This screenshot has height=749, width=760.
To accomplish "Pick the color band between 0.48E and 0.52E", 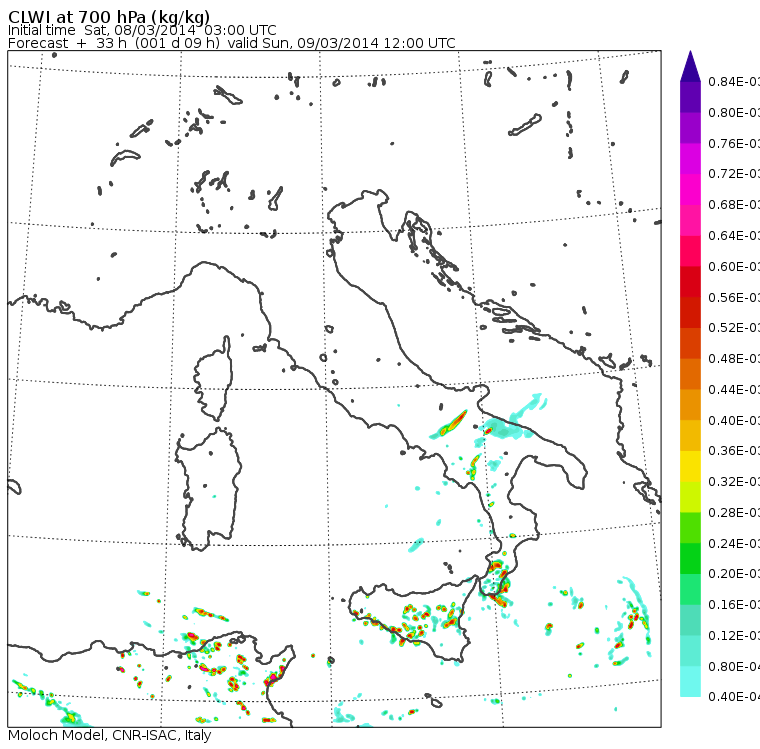I will [690, 343].
